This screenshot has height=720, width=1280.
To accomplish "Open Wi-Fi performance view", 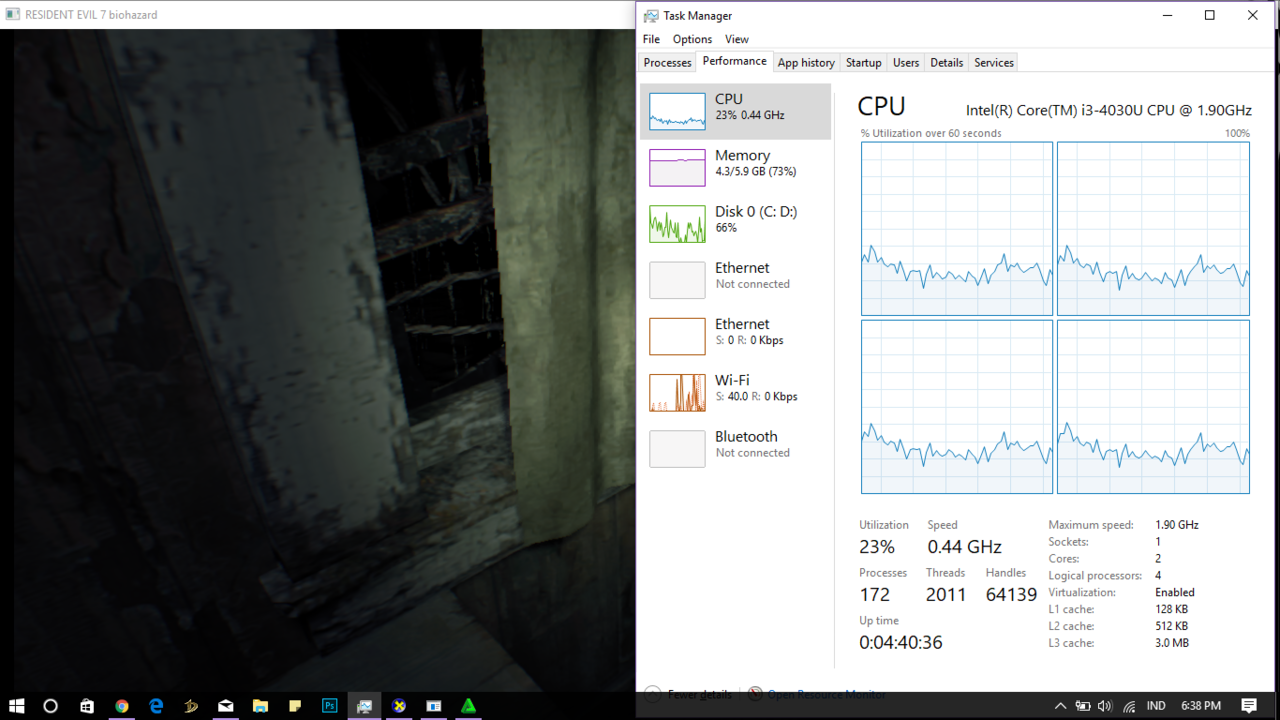I will point(735,392).
